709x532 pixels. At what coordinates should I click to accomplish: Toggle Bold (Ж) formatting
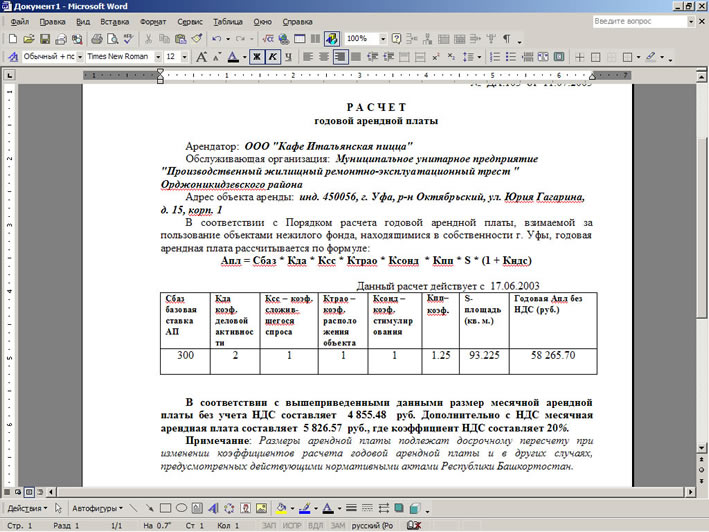(257, 57)
